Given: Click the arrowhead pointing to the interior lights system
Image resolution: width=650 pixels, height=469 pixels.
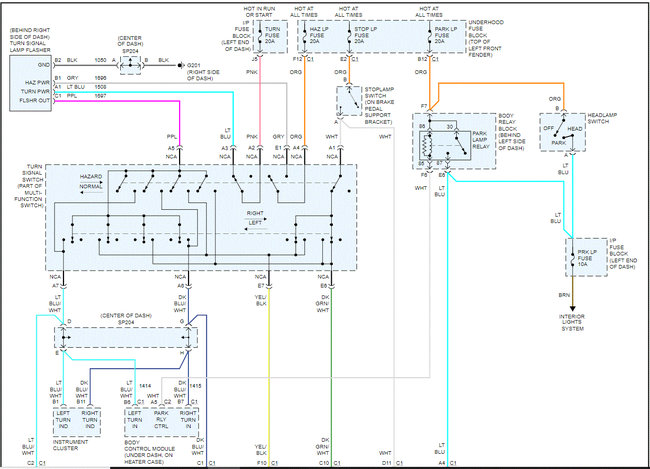Looking at the screenshot, I should click(572, 309).
